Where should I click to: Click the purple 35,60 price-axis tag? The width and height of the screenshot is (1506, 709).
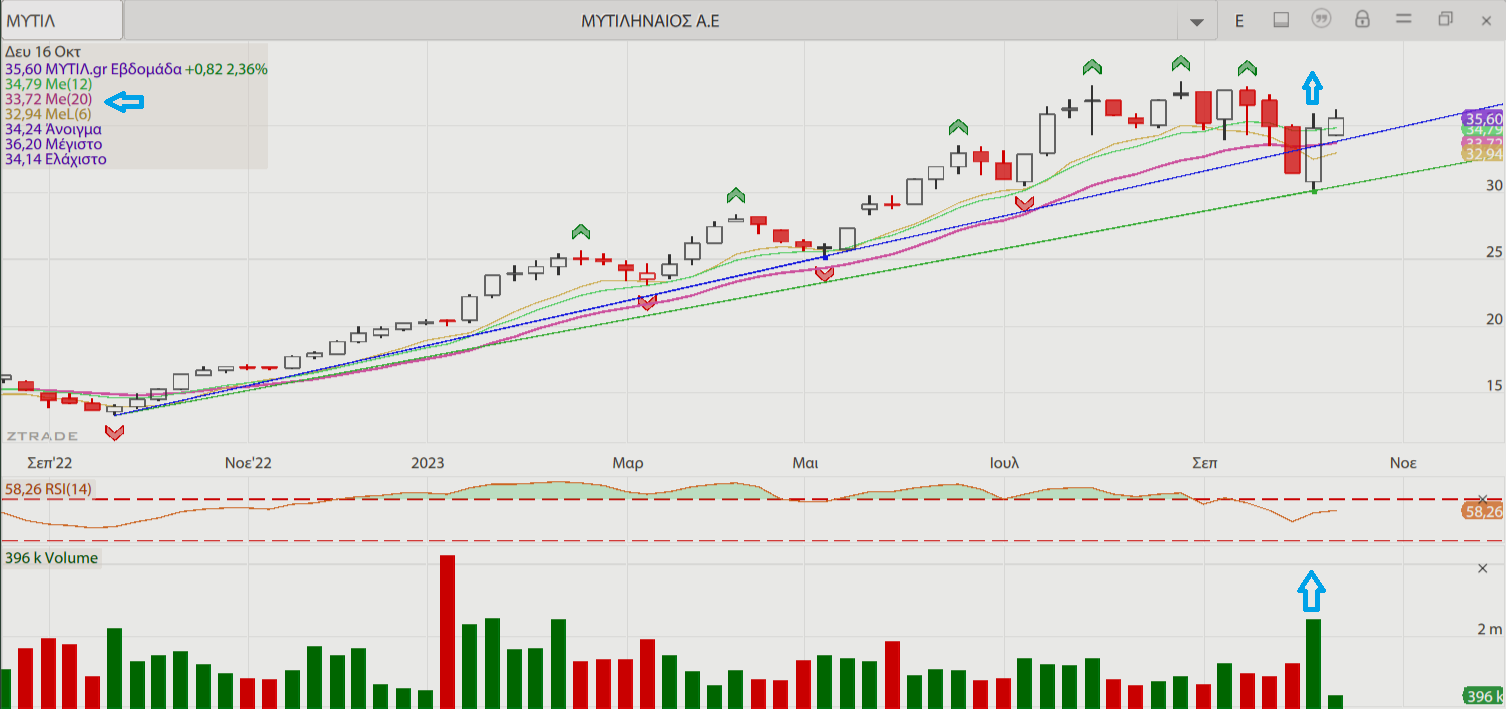point(1484,118)
